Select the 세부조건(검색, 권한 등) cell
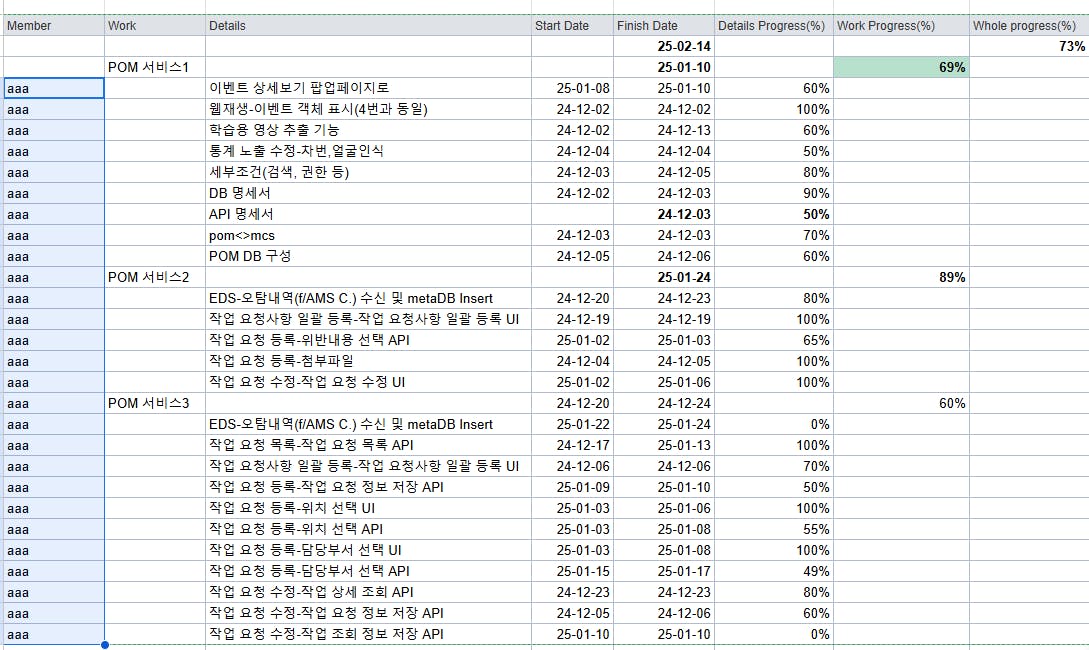 (368, 172)
